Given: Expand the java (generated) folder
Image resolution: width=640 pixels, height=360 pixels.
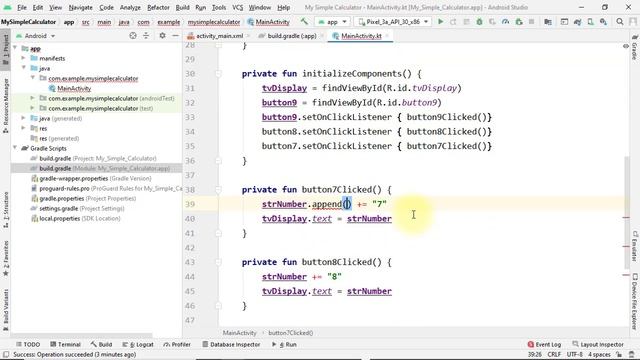Looking at the screenshot, I should (x=24, y=118).
